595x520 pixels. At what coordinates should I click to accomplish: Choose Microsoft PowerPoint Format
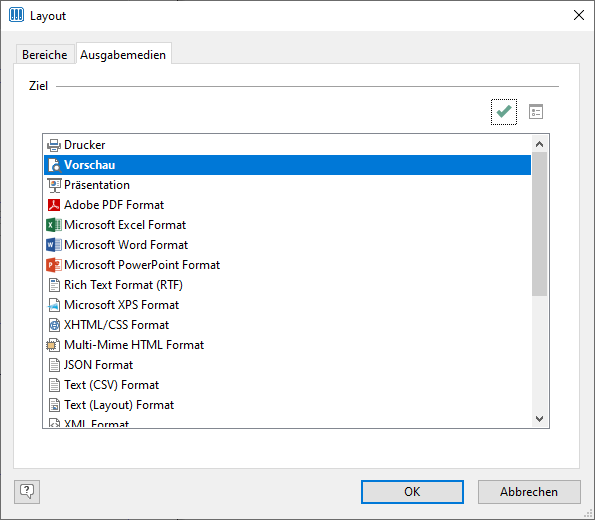point(288,265)
